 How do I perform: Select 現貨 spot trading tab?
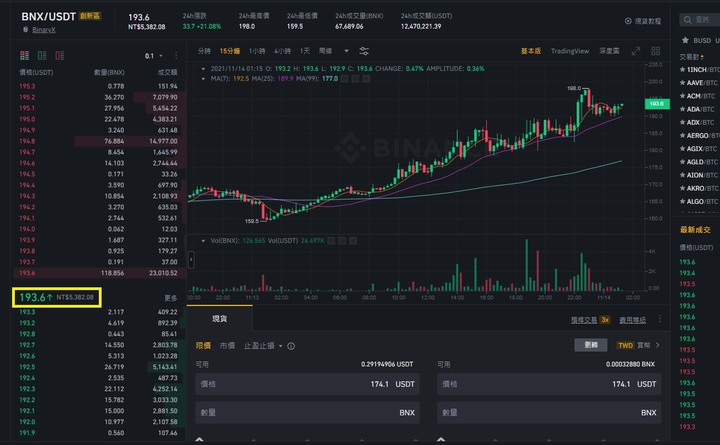point(219,319)
